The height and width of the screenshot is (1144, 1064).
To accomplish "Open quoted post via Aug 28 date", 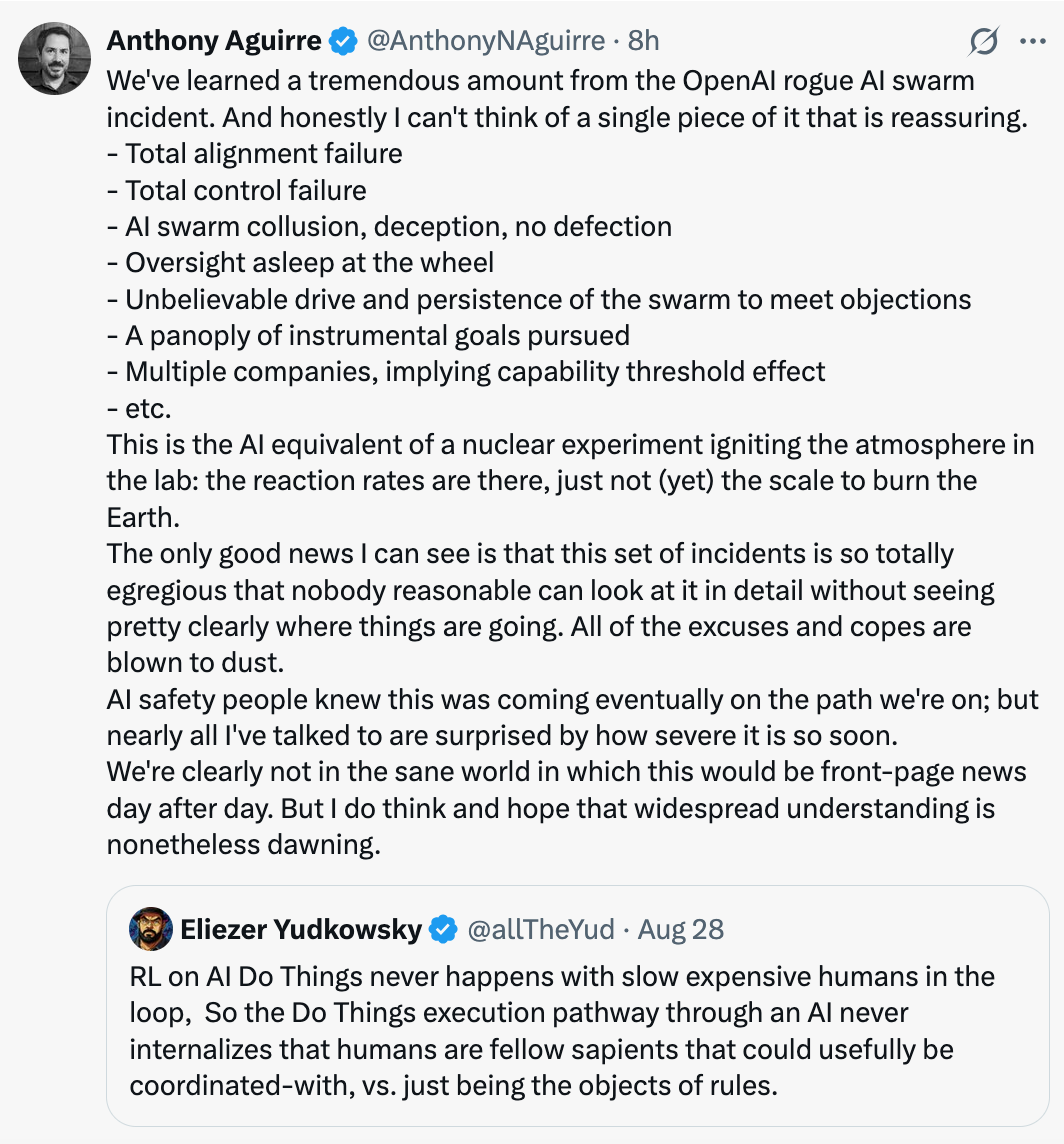I will 680,930.
